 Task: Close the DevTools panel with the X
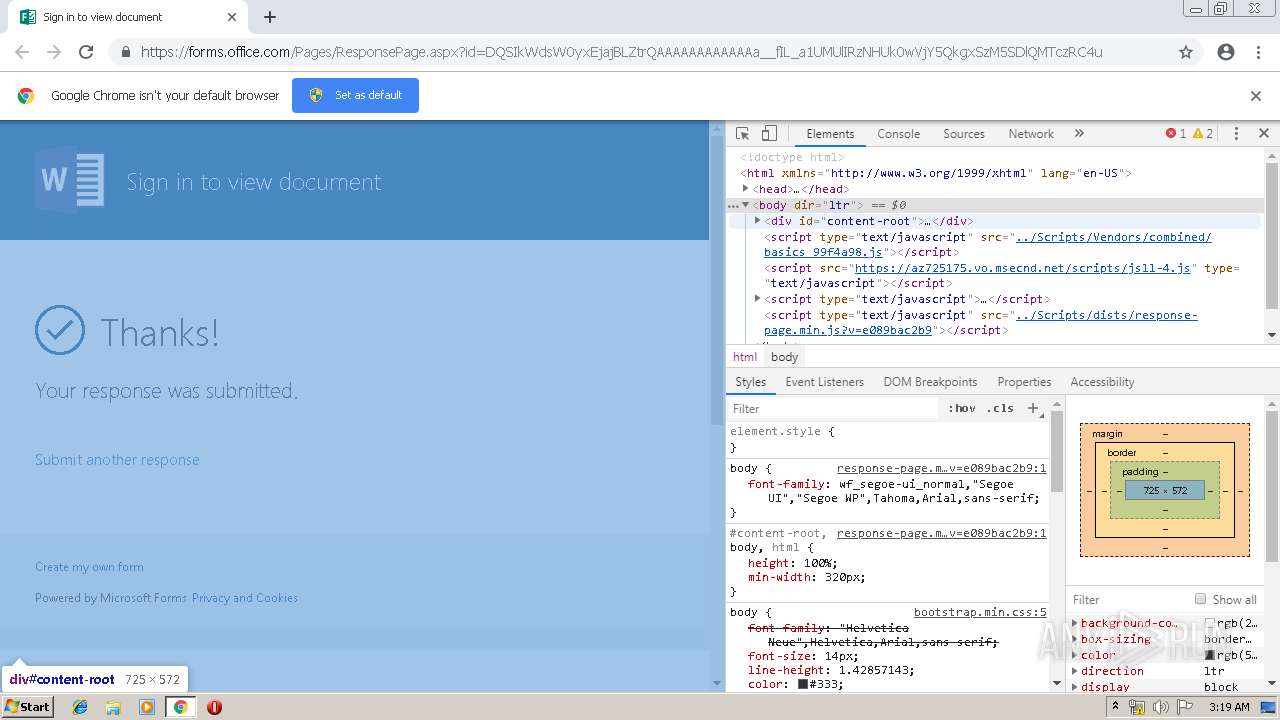[1264, 134]
